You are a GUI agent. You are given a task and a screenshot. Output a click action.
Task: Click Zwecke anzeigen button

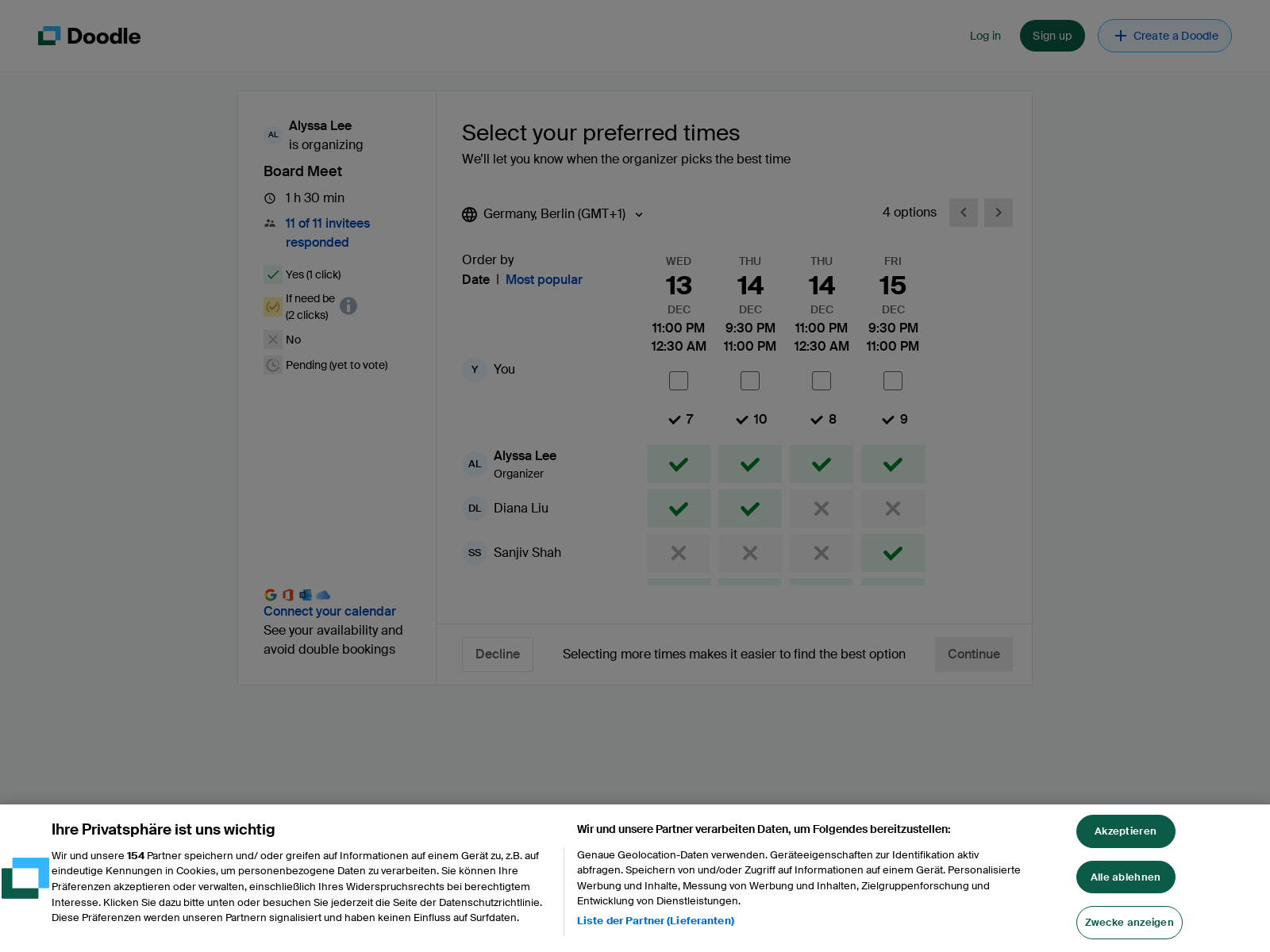click(x=1130, y=923)
